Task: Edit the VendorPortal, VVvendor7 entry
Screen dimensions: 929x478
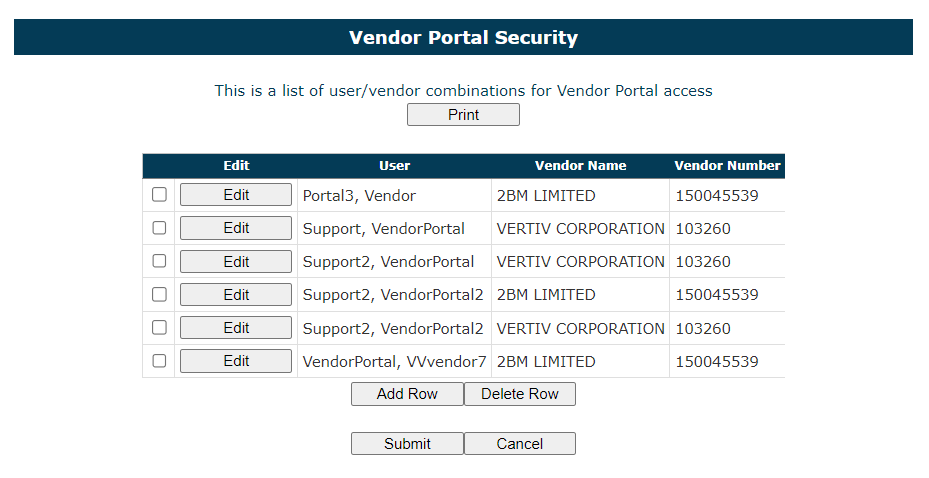Action: pyautogui.click(x=236, y=361)
